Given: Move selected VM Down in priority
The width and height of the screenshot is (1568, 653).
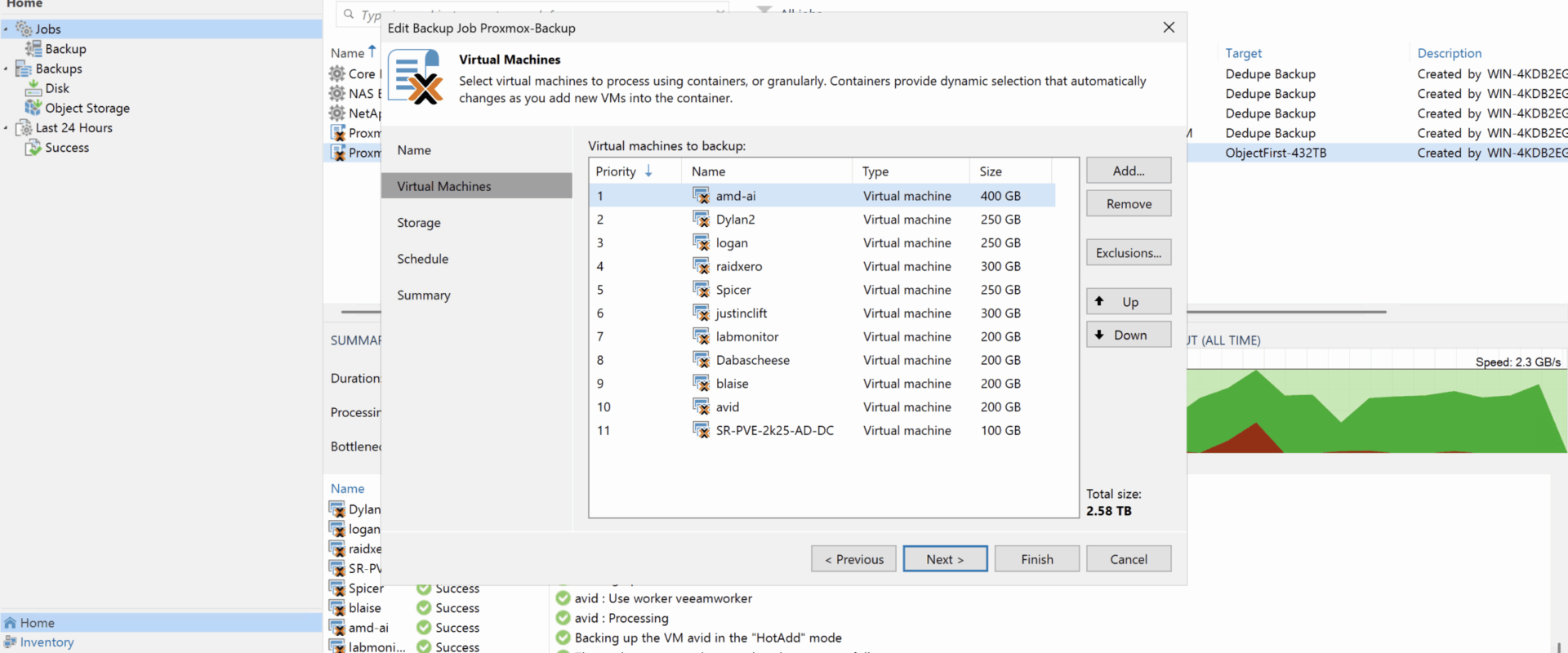Looking at the screenshot, I should 1129,335.
